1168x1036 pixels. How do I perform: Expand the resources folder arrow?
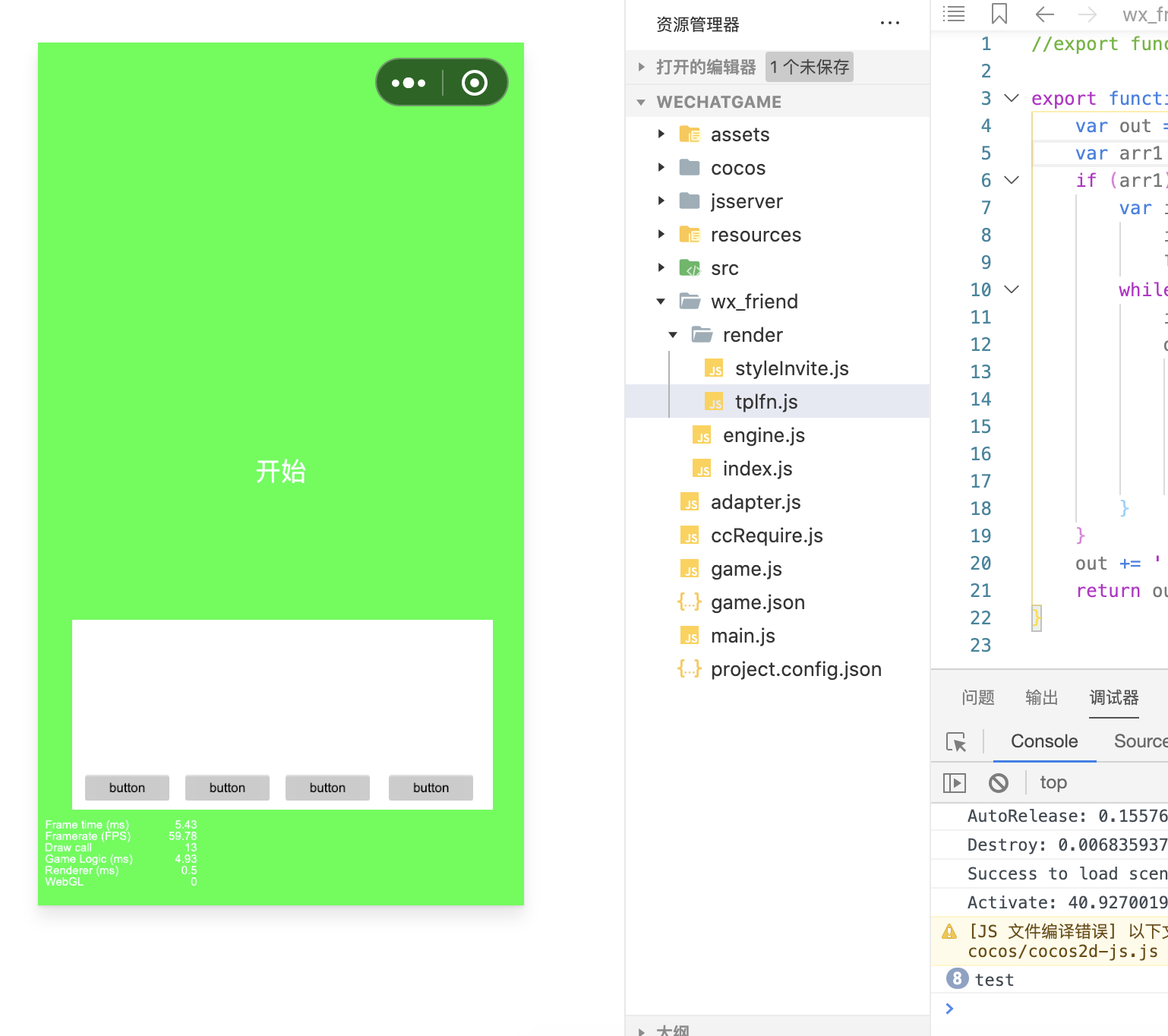661,234
